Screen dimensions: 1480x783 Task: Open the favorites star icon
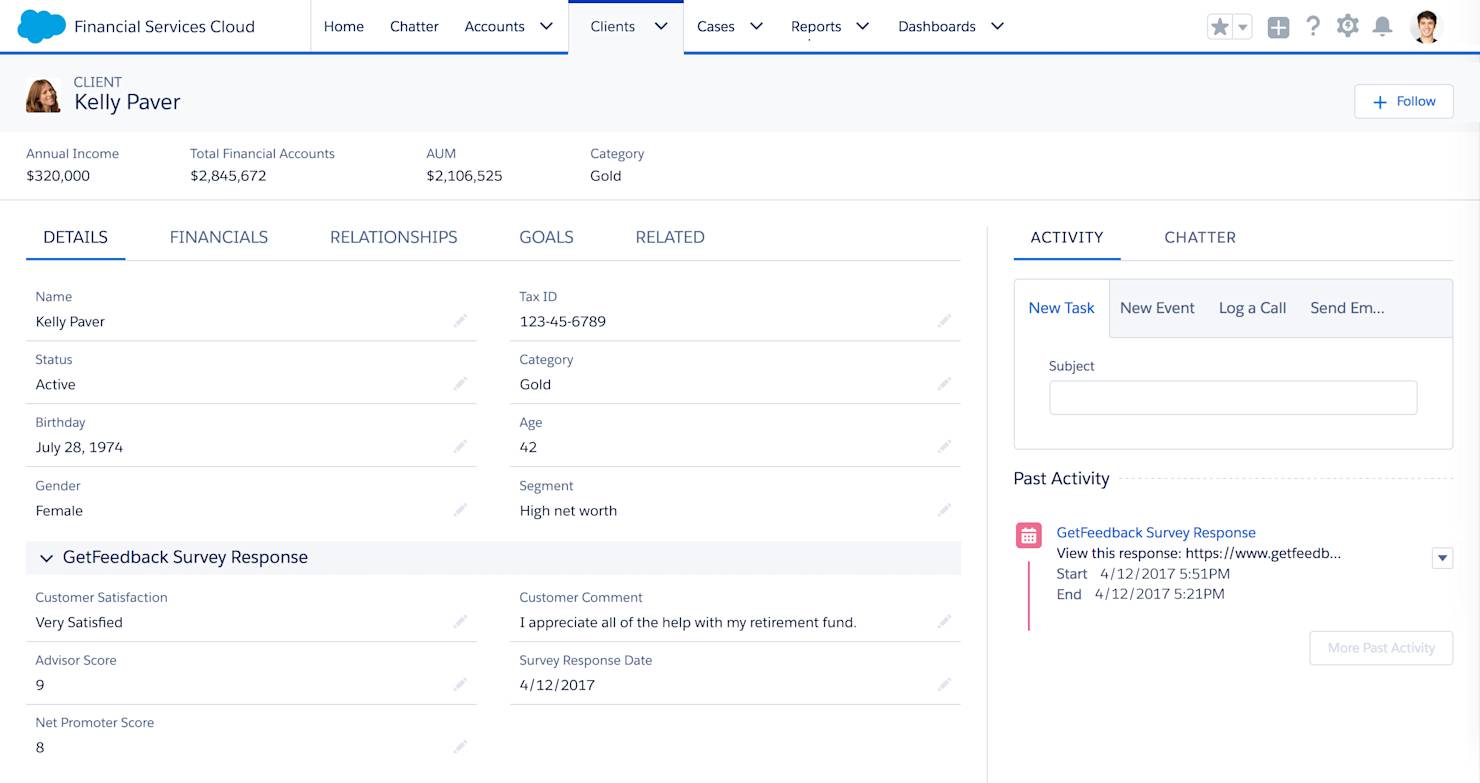pos(1219,27)
